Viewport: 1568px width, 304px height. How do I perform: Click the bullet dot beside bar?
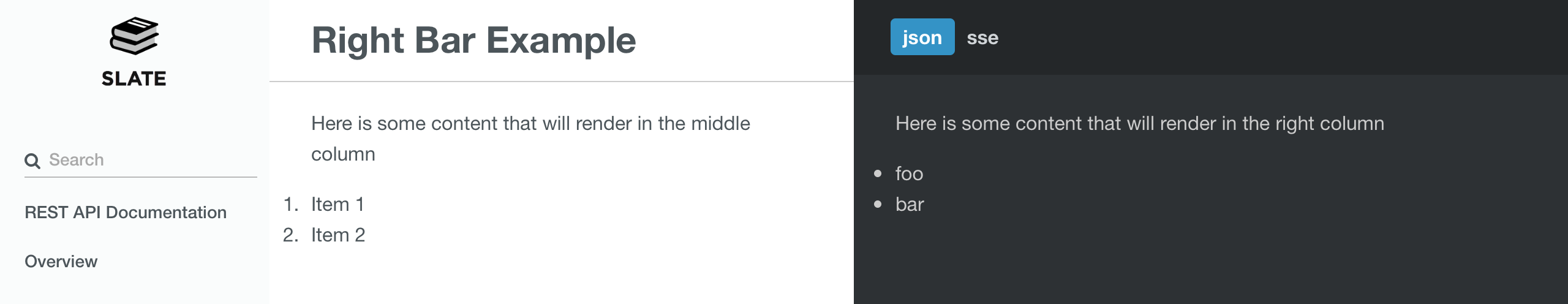[878, 204]
